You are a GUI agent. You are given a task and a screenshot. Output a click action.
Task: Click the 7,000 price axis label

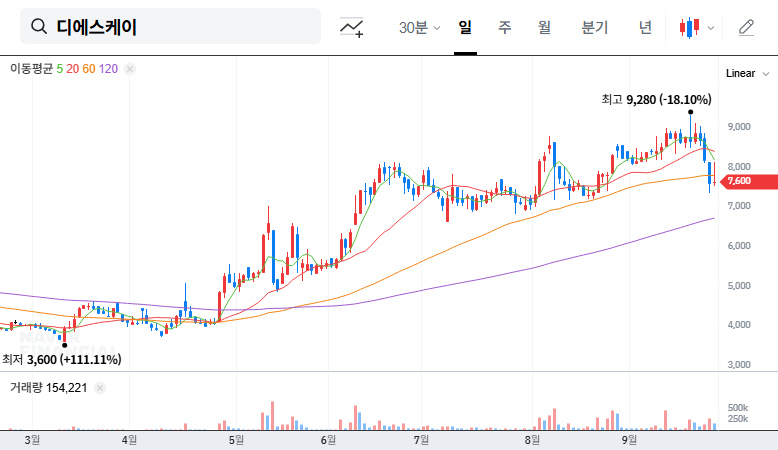(x=739, y=206)
